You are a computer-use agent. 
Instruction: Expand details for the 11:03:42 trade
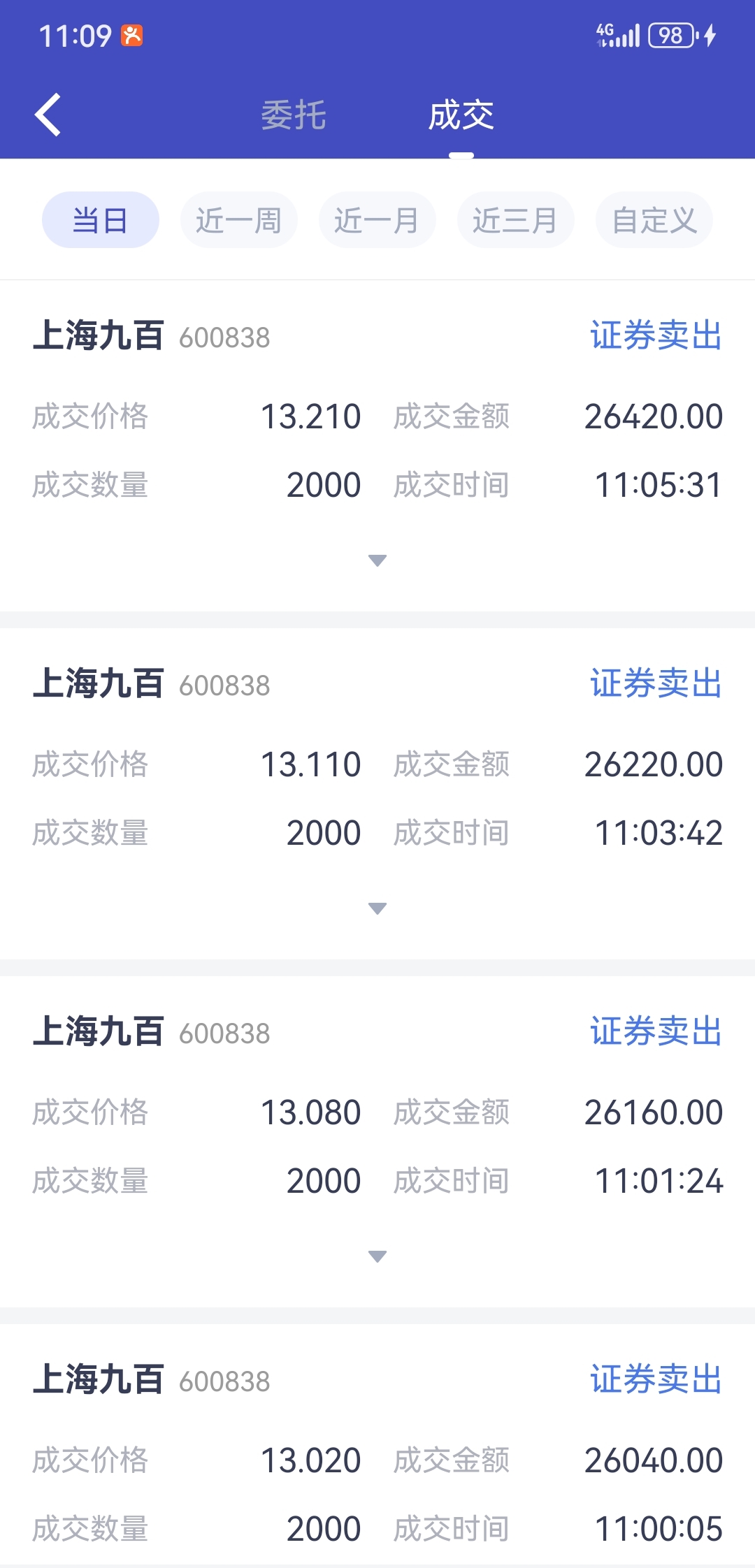[377, 908]
